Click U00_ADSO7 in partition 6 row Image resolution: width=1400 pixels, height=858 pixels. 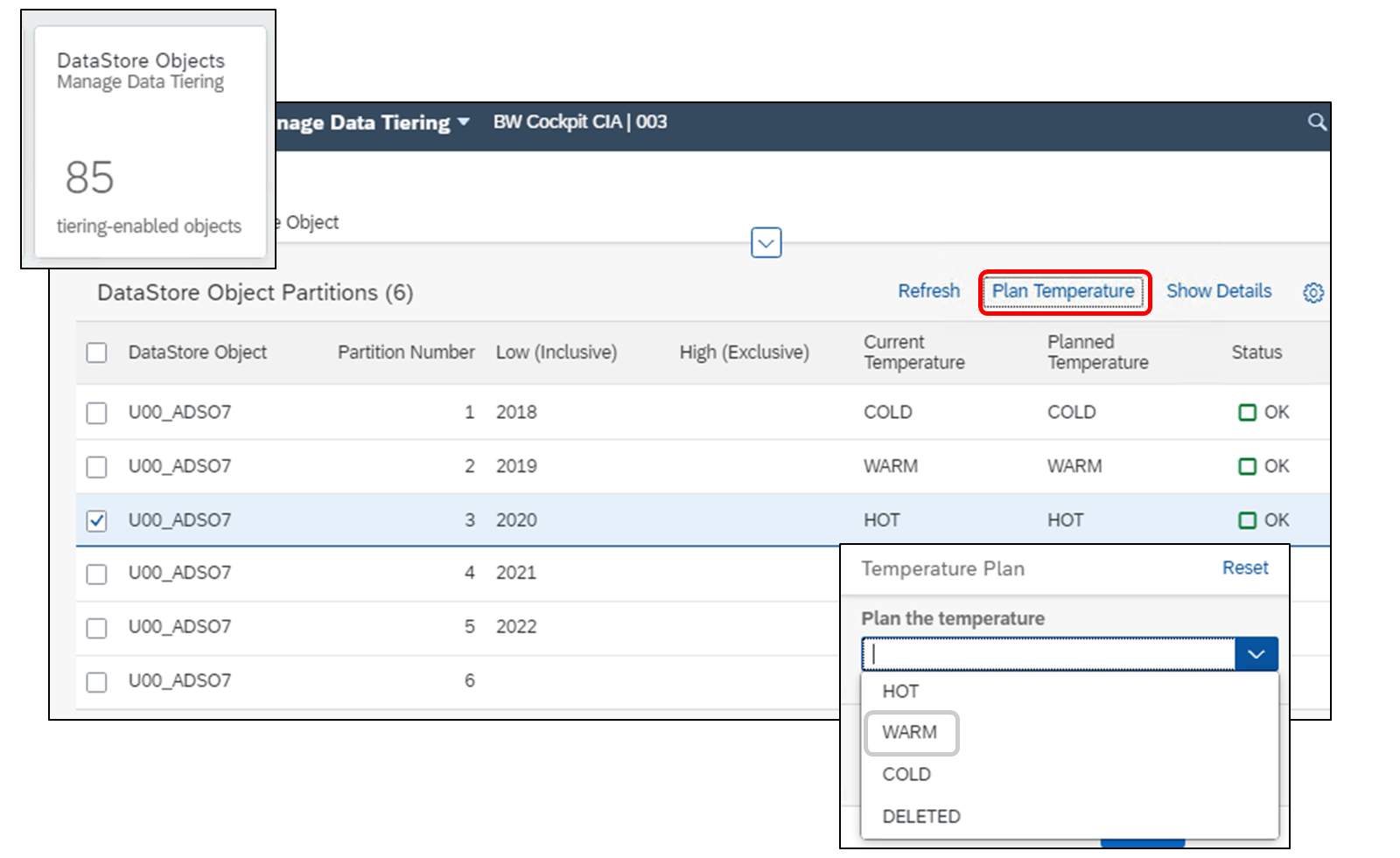(180, 680)
